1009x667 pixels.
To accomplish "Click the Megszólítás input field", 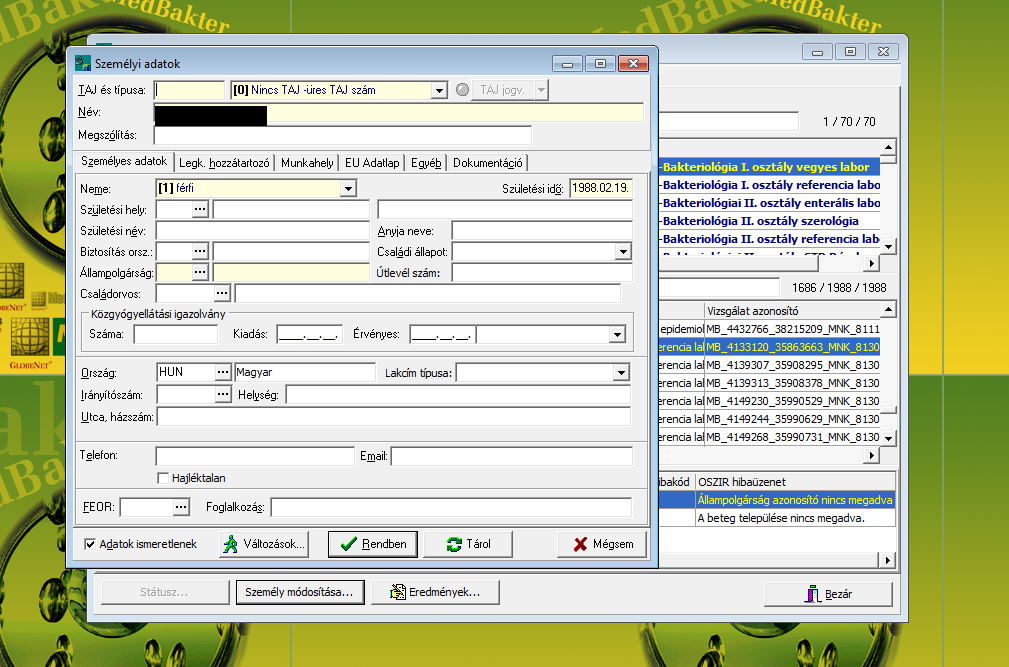I will click(342, 135).
